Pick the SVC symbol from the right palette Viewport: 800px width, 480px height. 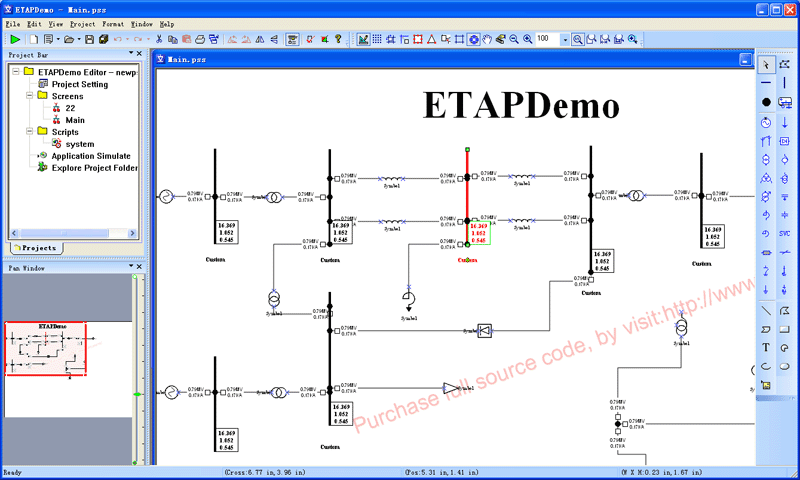point(785,233)
